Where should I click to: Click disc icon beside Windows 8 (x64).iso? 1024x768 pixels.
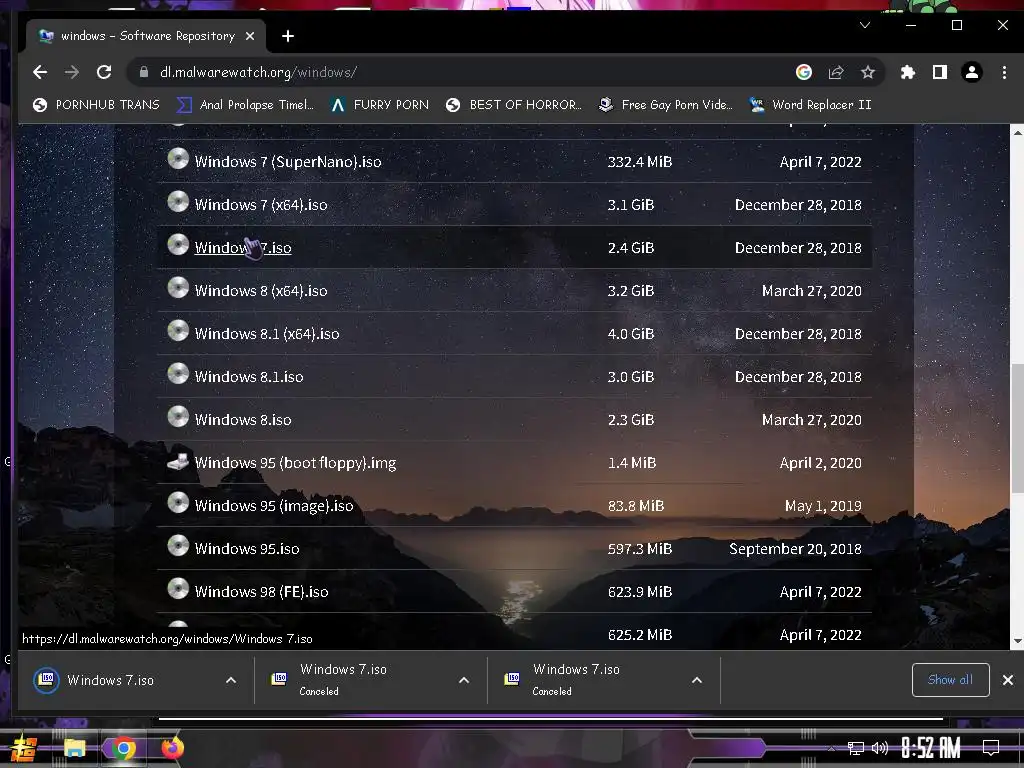pos(178,288)
